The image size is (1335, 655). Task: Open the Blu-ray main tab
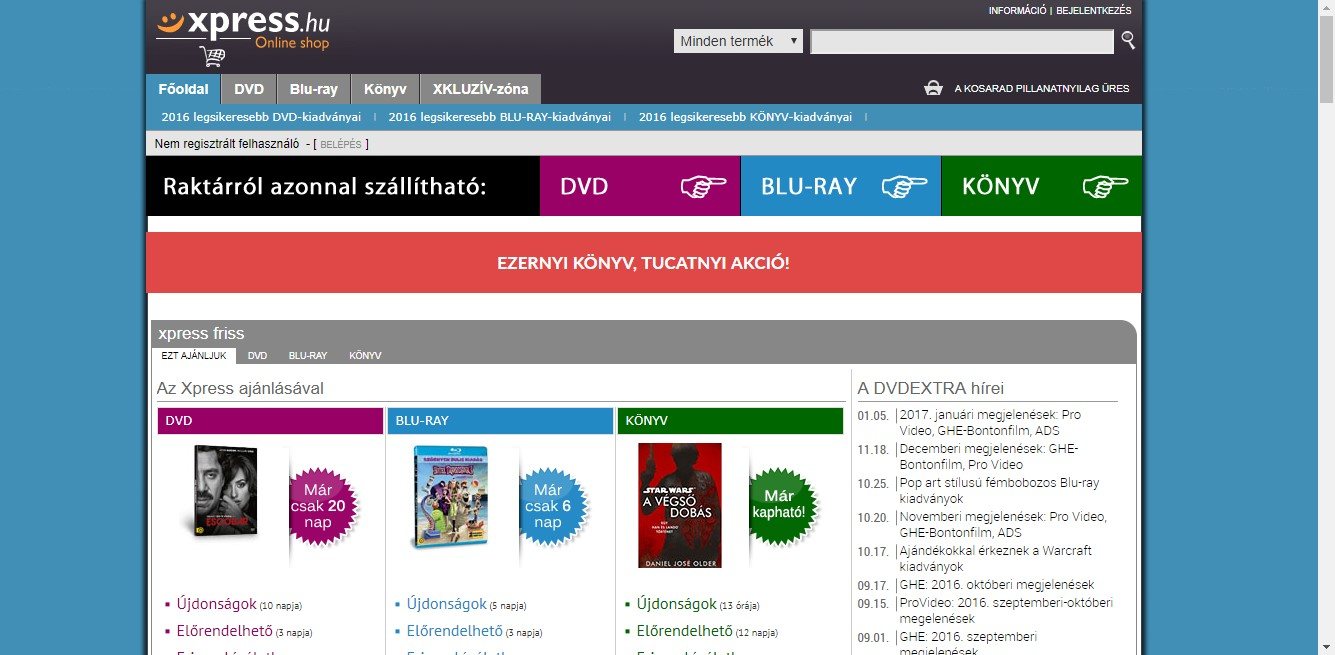[314, 89]
